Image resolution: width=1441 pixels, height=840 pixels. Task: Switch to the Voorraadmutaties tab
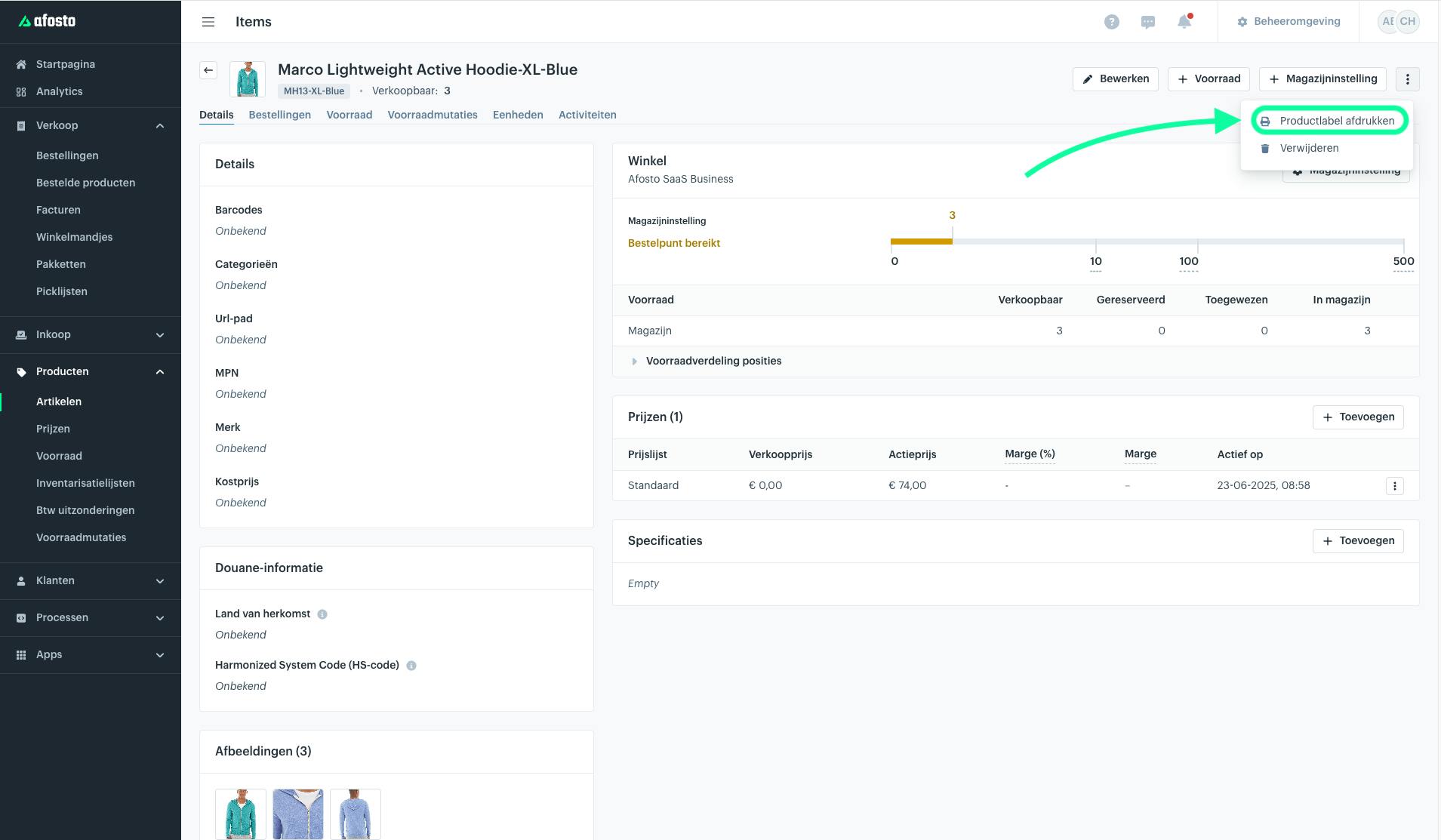(433, 115)
